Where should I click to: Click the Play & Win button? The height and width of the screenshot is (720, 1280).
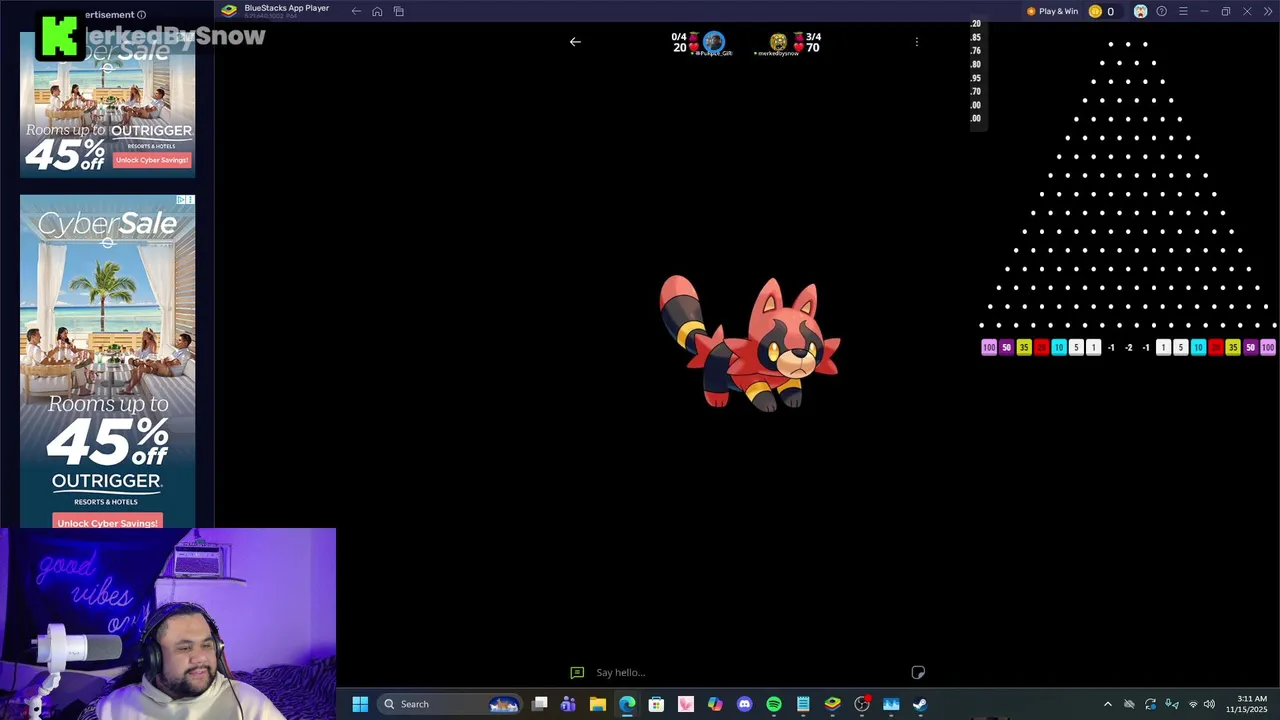pyautogui.click(x=1052, y=11)
